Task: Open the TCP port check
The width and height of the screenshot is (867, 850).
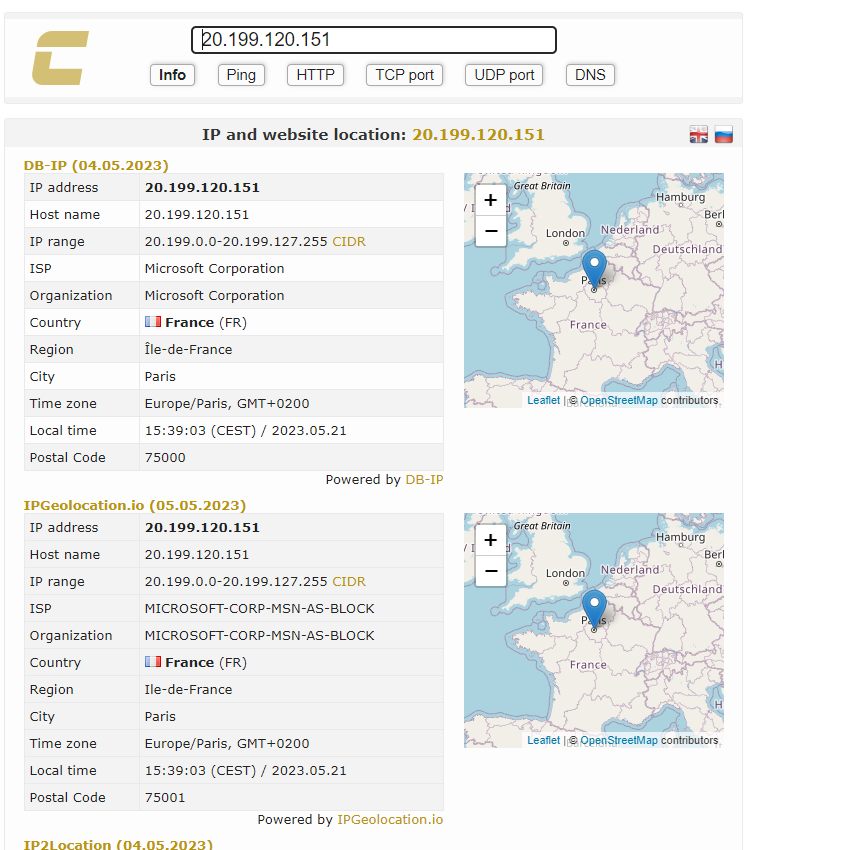Action: point(404,75)
